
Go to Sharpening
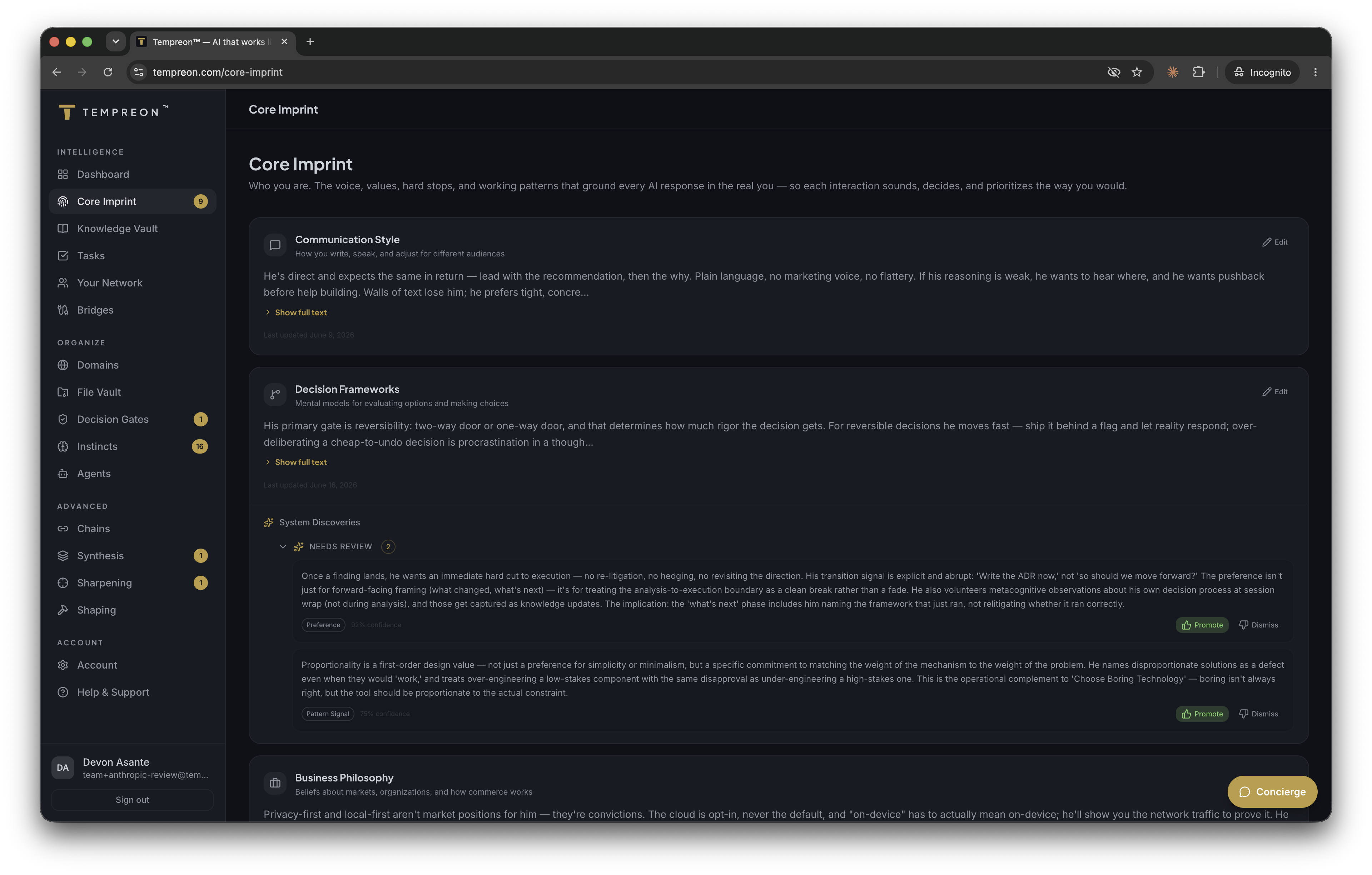coord(132,583)
